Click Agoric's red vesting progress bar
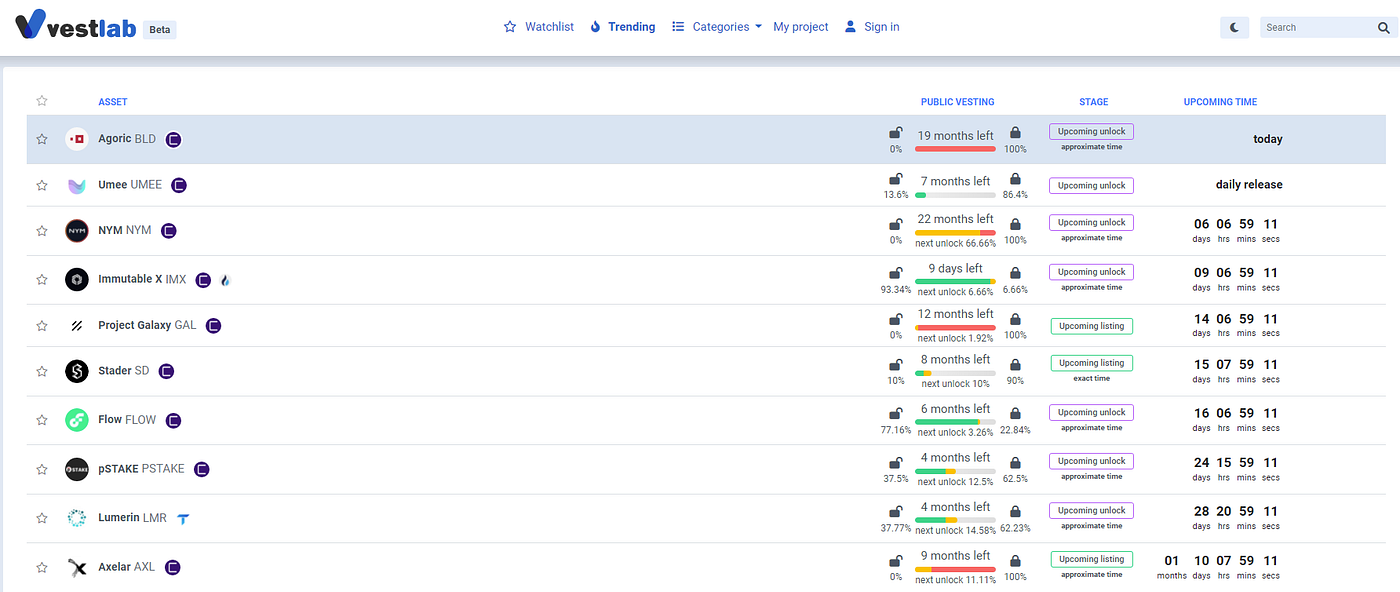Image resolution: width=1400 pixels, height=592 pixels. click(x=955, y=149)
